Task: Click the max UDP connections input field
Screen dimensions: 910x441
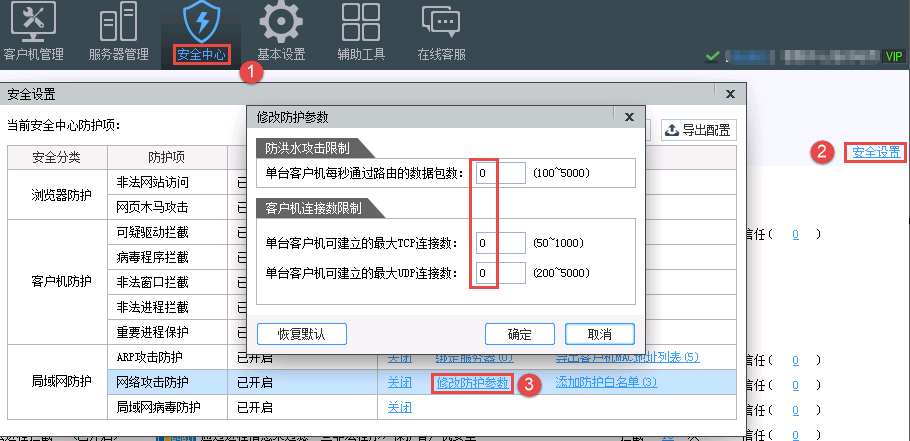Action: pyautogui.click(x=499, y=273)
